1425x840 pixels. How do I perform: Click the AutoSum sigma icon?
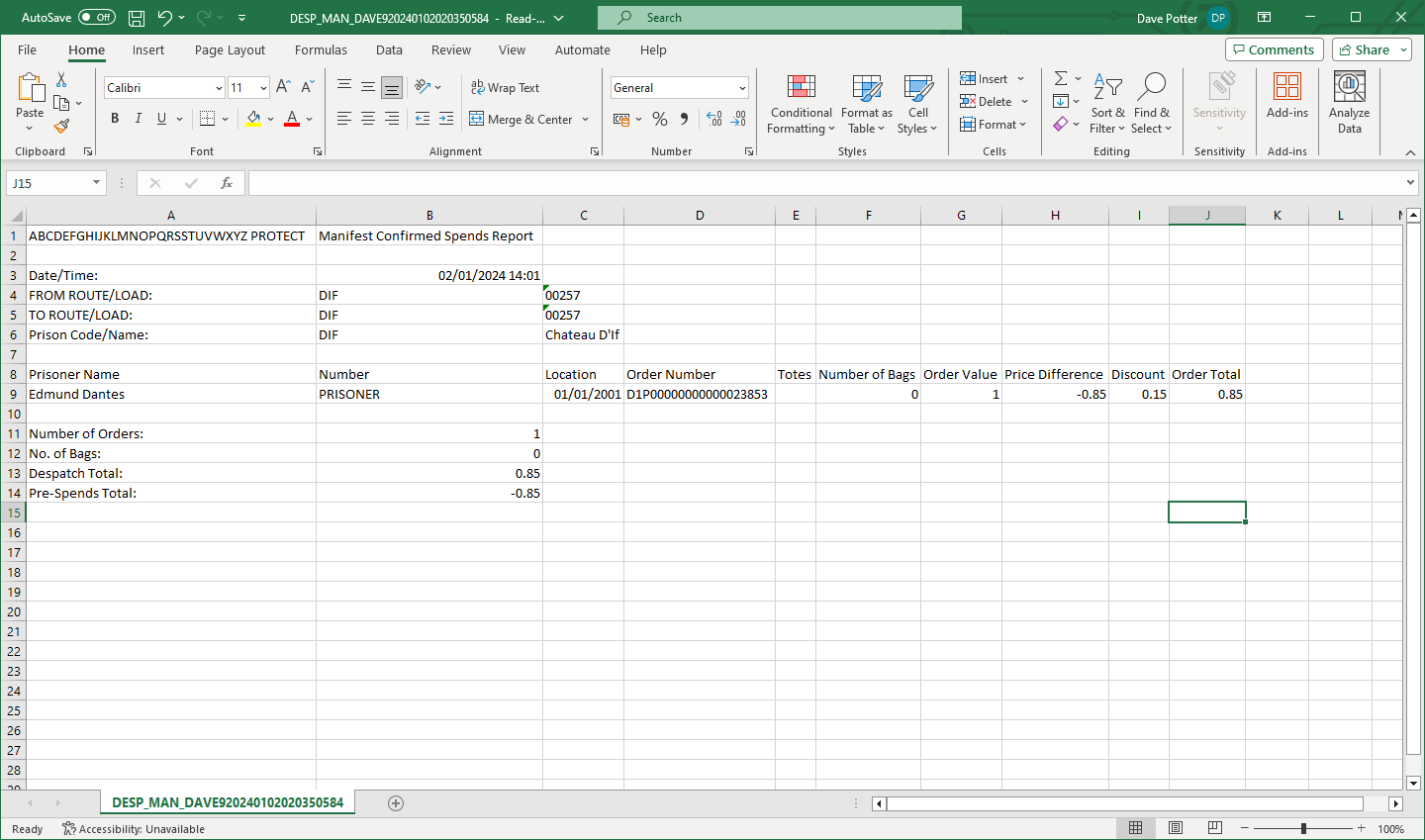(x=1061, y=78)
